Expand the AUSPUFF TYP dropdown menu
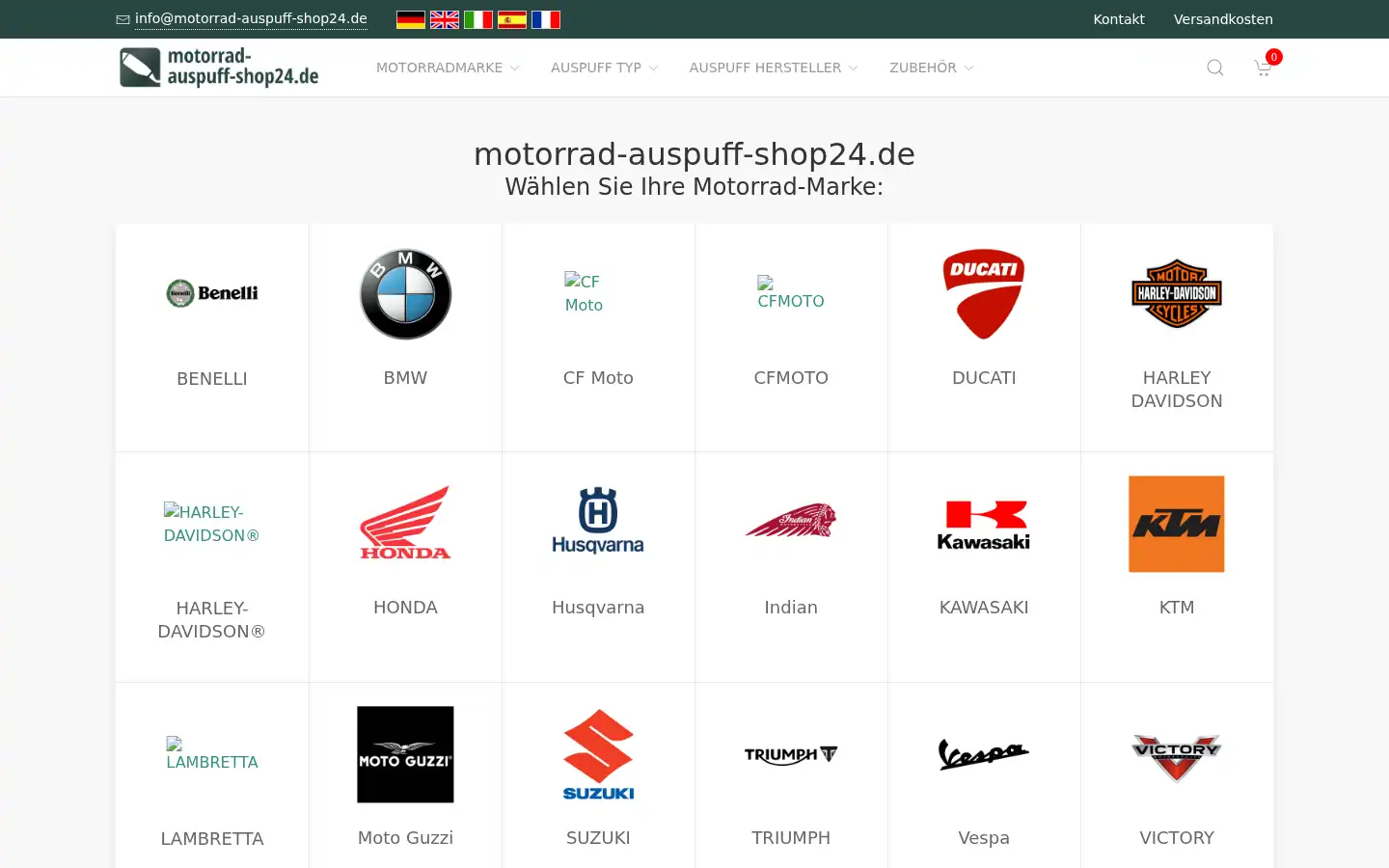The width and height of the screenshot is (1389, 868). (x=605, y=68)
